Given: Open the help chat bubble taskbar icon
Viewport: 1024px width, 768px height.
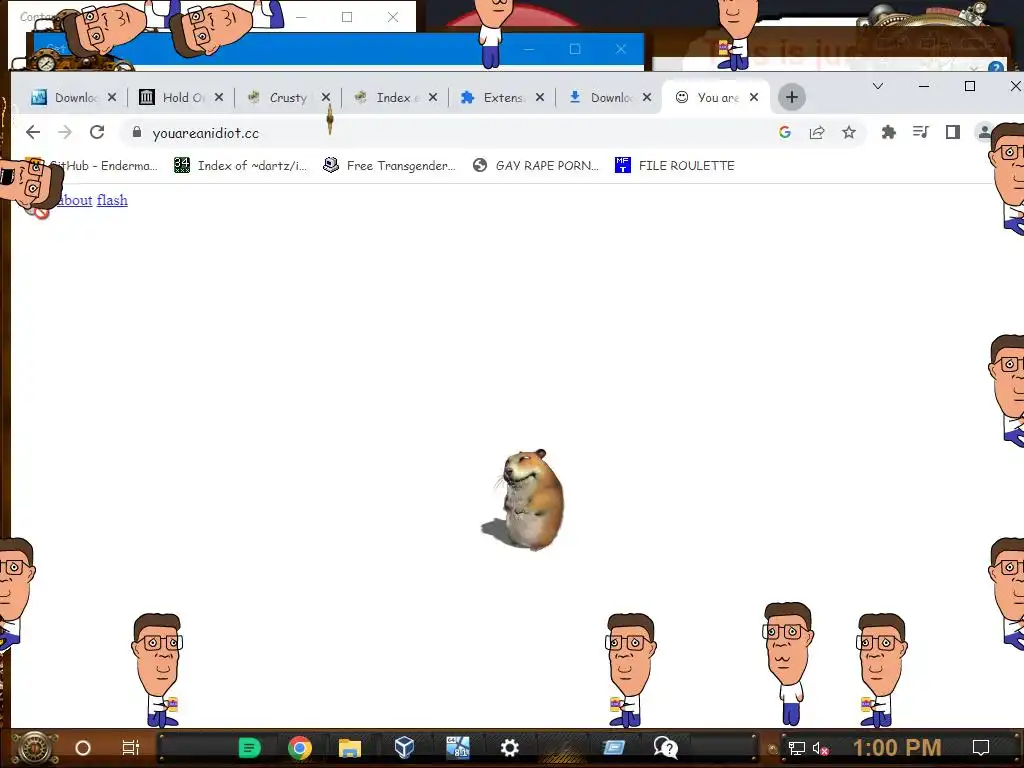Looking at the screenshot, I should [665, 748].
